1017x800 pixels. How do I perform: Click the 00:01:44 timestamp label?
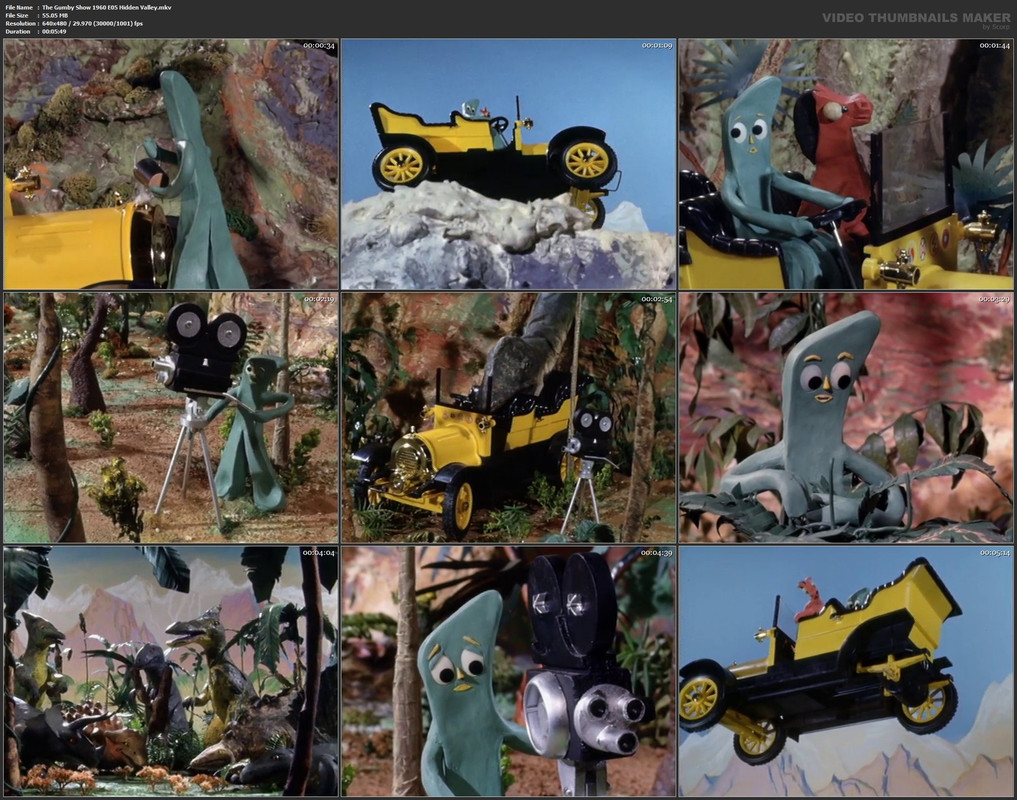coord(994,45)
